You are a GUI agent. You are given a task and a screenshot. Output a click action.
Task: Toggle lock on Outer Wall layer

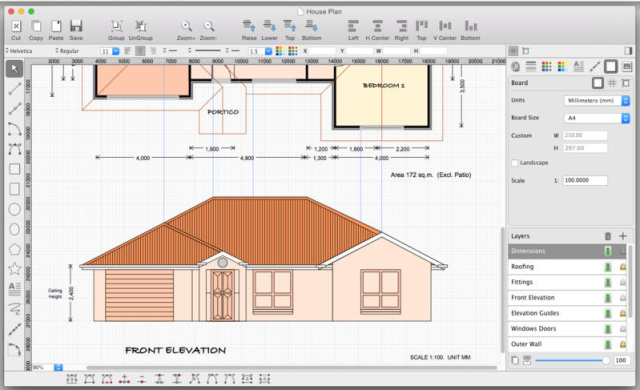click(x=623, y=344)
